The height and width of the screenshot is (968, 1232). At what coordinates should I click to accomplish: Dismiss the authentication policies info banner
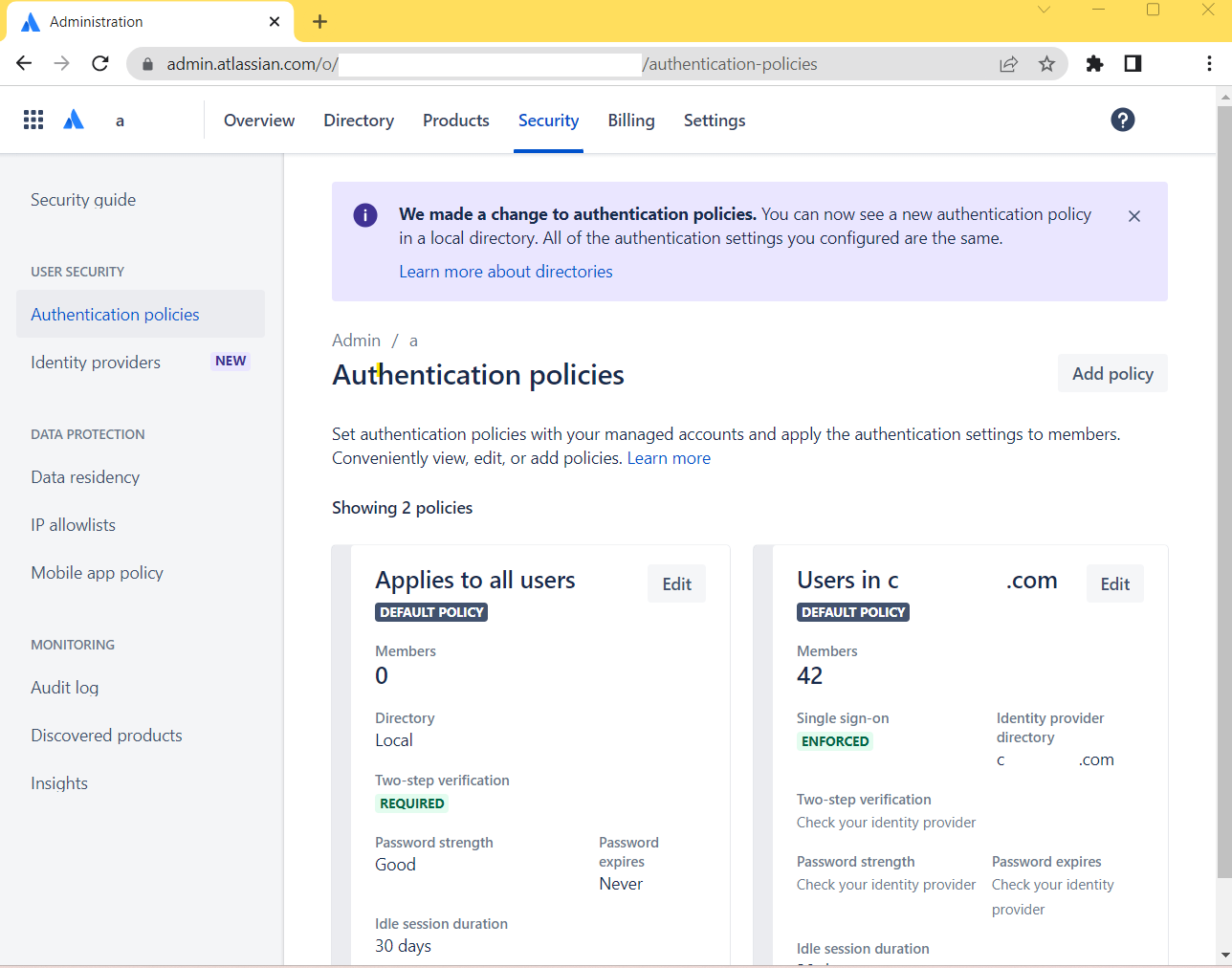point(1134,216)
